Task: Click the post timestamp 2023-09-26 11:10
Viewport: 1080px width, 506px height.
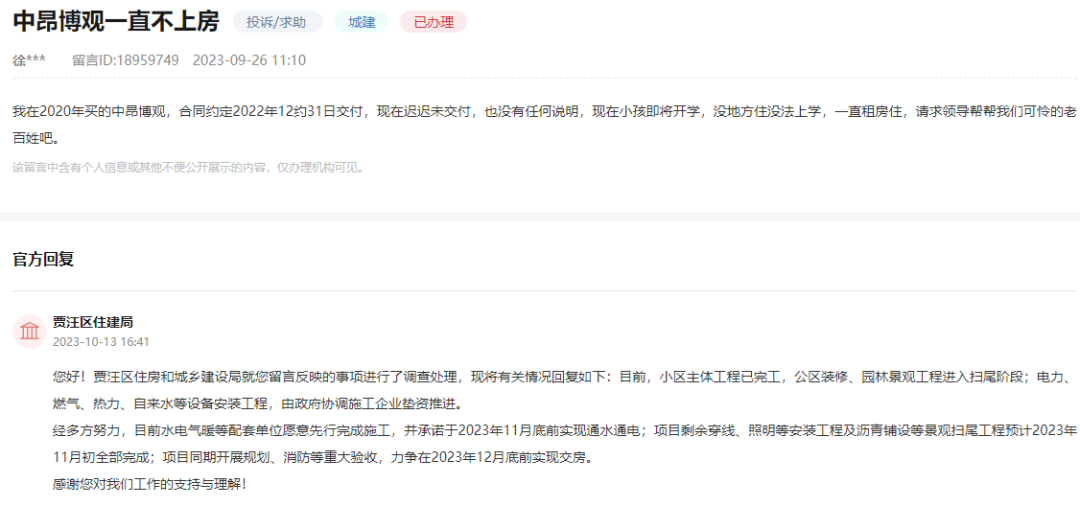Action: click(x=249, y=60)
